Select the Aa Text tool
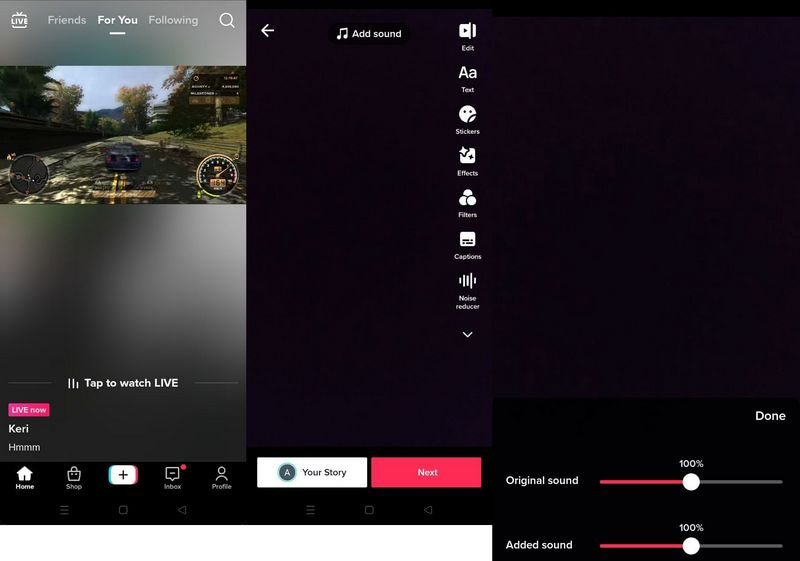Screen dimensions: 800x561 coord(467,79)
